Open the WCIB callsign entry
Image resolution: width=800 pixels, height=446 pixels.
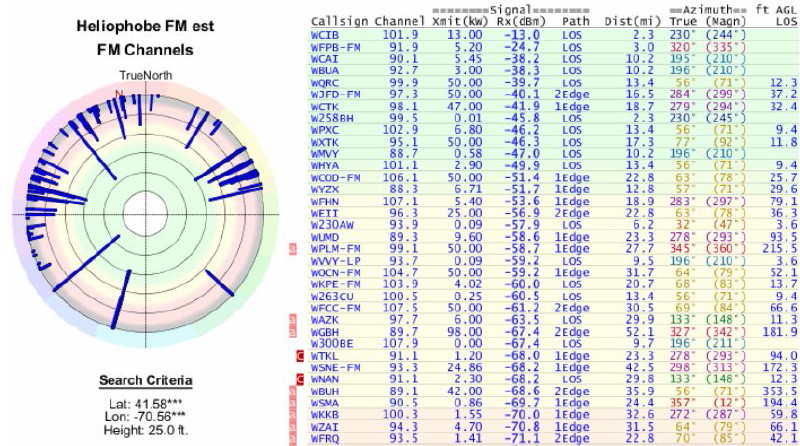(325, 35)
